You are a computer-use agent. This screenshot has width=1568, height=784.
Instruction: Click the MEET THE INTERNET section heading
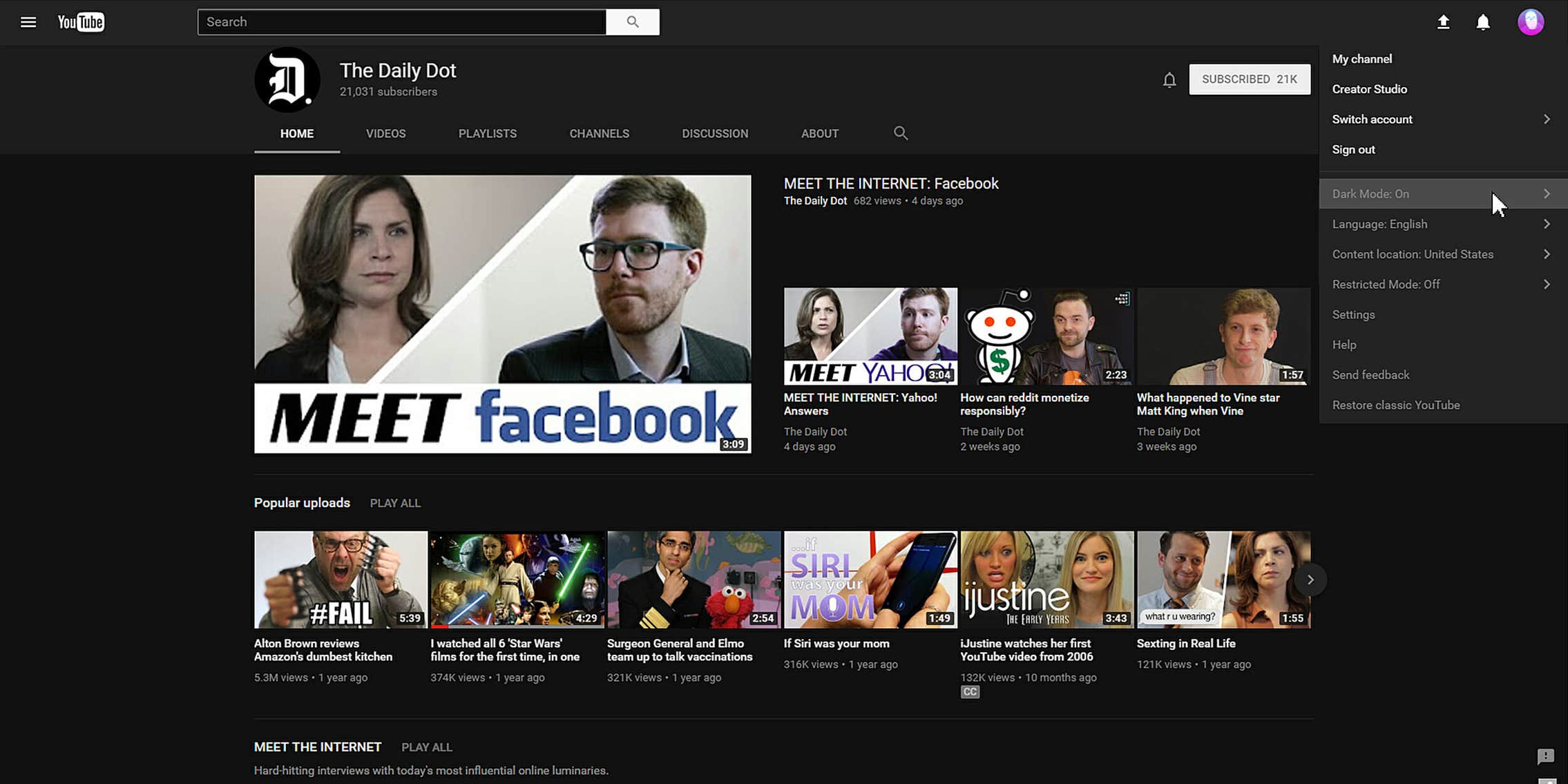(318, 747)
